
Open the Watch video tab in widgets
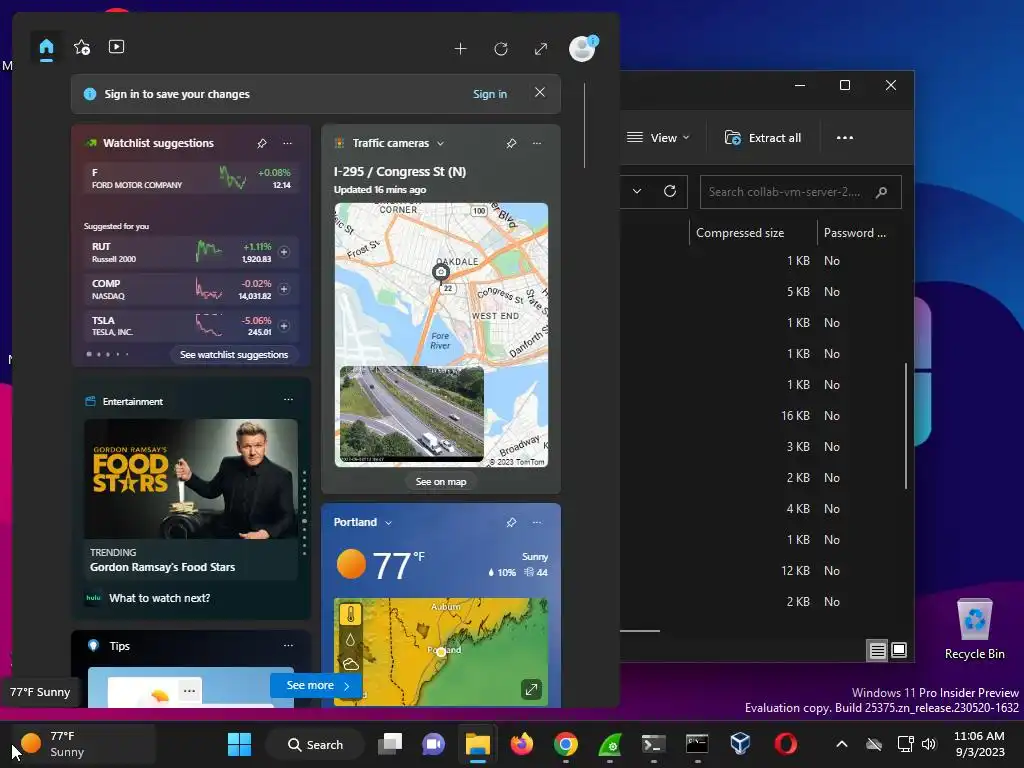coord(116,47)
